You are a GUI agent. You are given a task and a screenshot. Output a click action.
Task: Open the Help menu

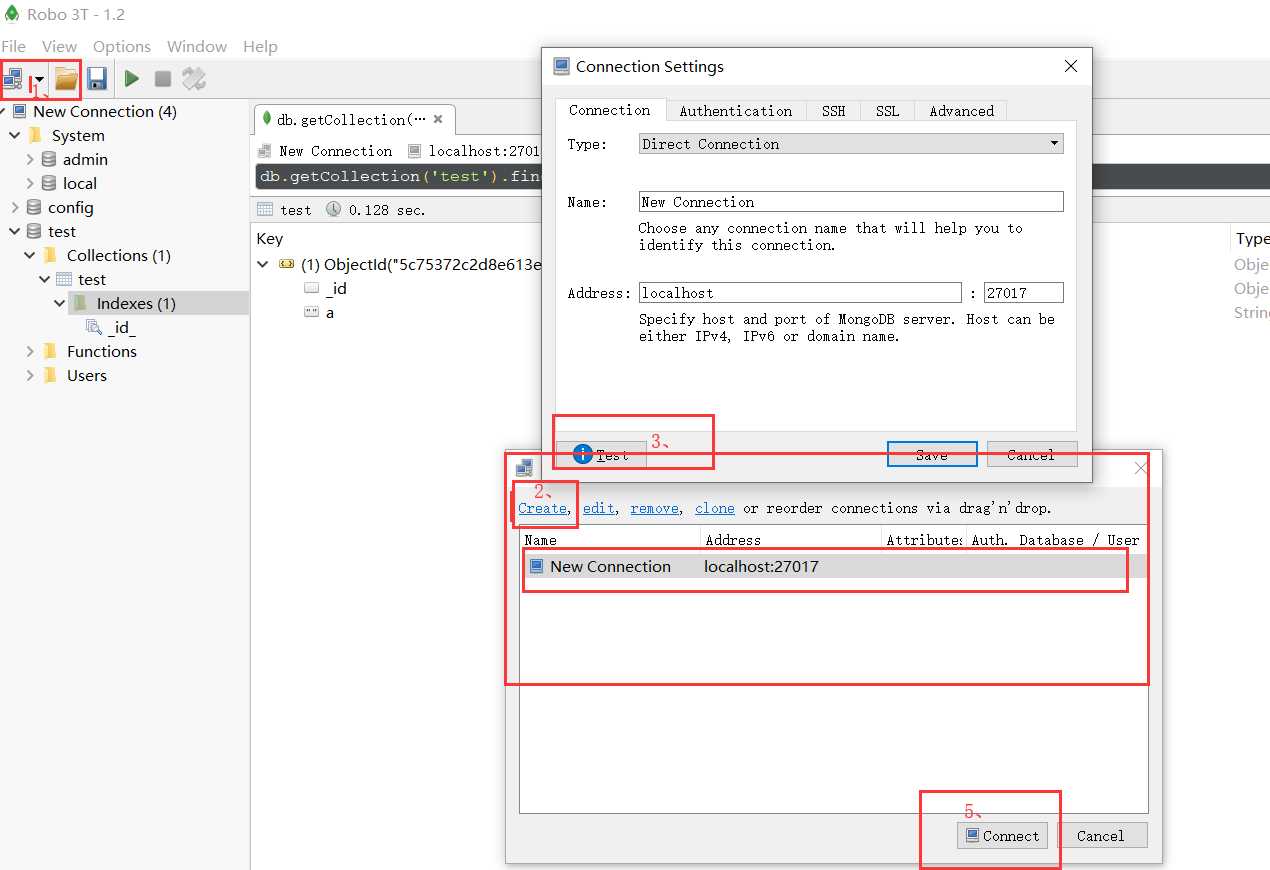click(260, 46)
